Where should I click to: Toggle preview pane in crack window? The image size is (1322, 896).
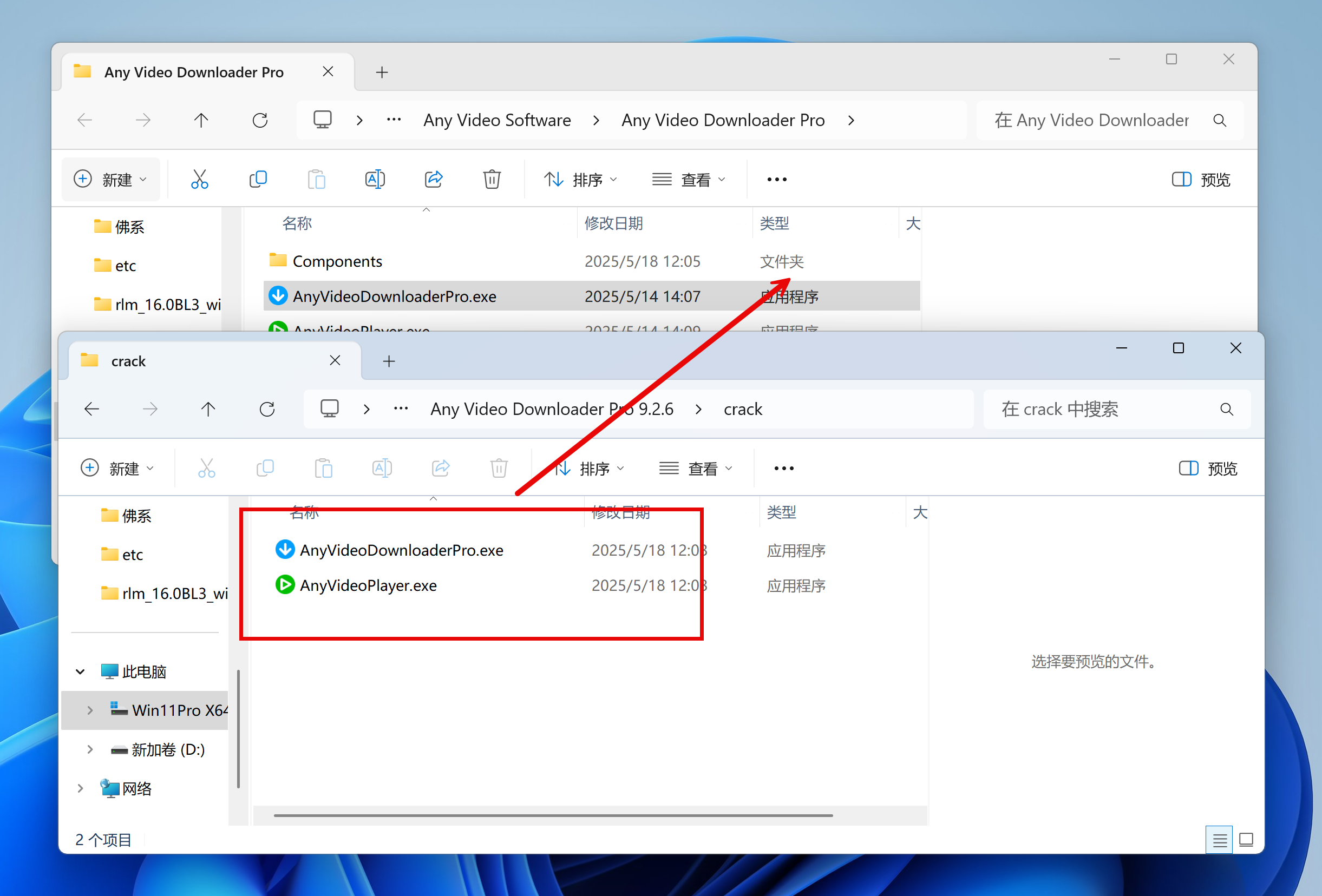tap(1208, 469)
